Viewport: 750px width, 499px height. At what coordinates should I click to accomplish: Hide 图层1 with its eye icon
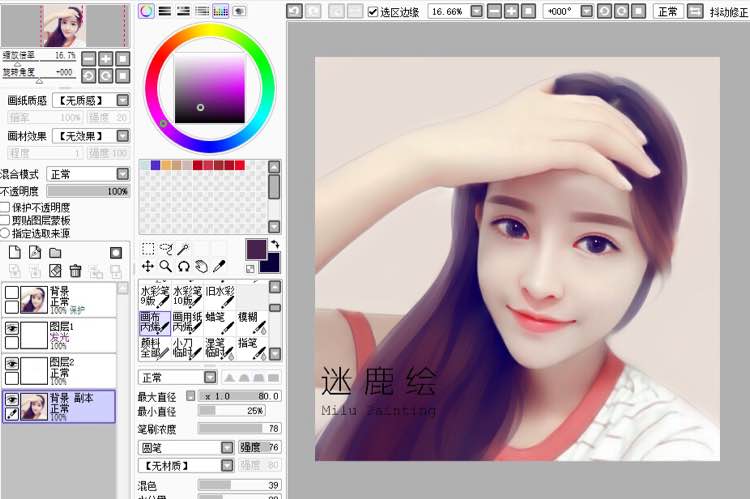coord(11,327)
